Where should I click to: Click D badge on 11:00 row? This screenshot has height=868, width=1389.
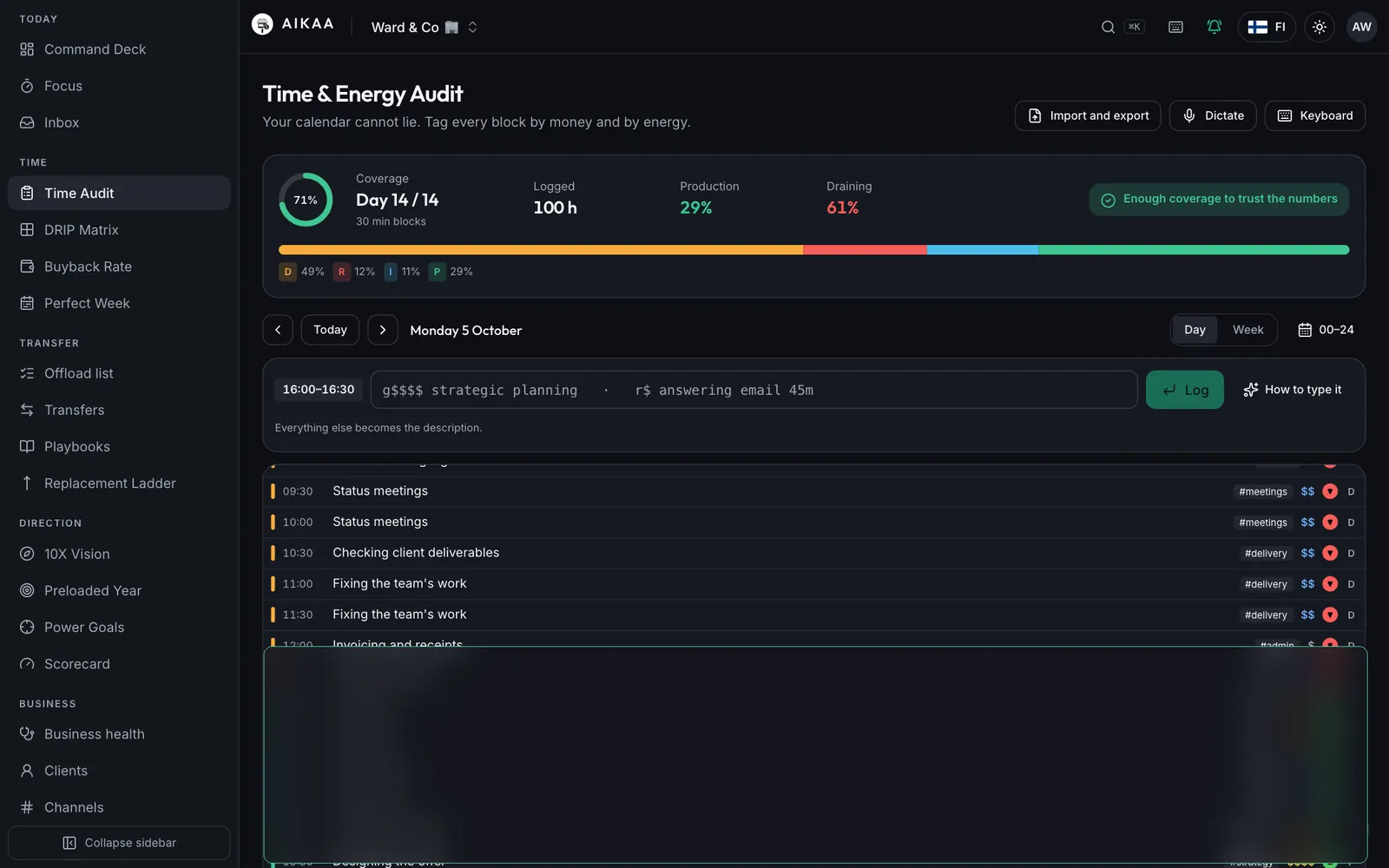(1351, 584)
